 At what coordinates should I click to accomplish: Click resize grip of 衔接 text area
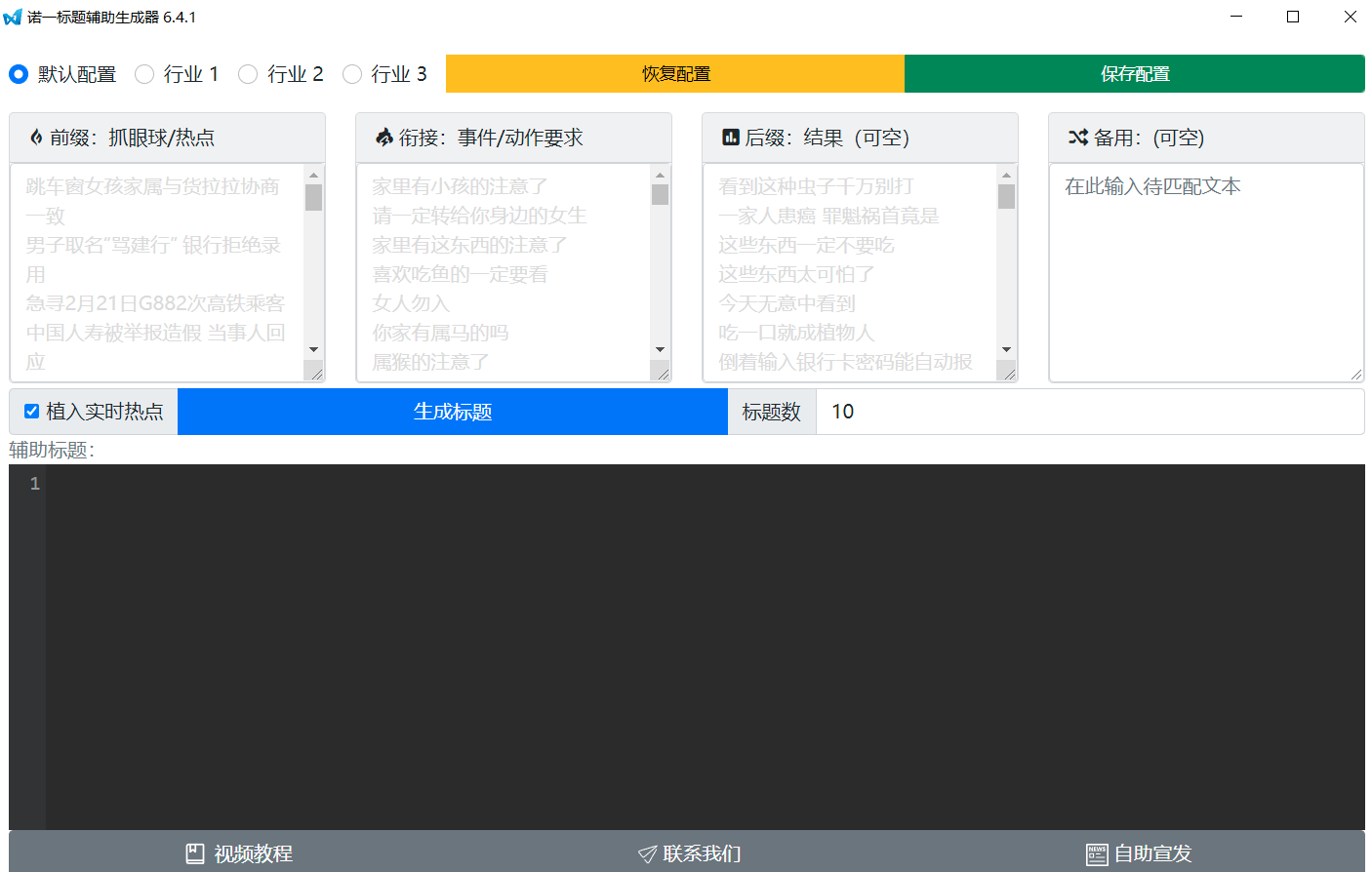(662, 373)
